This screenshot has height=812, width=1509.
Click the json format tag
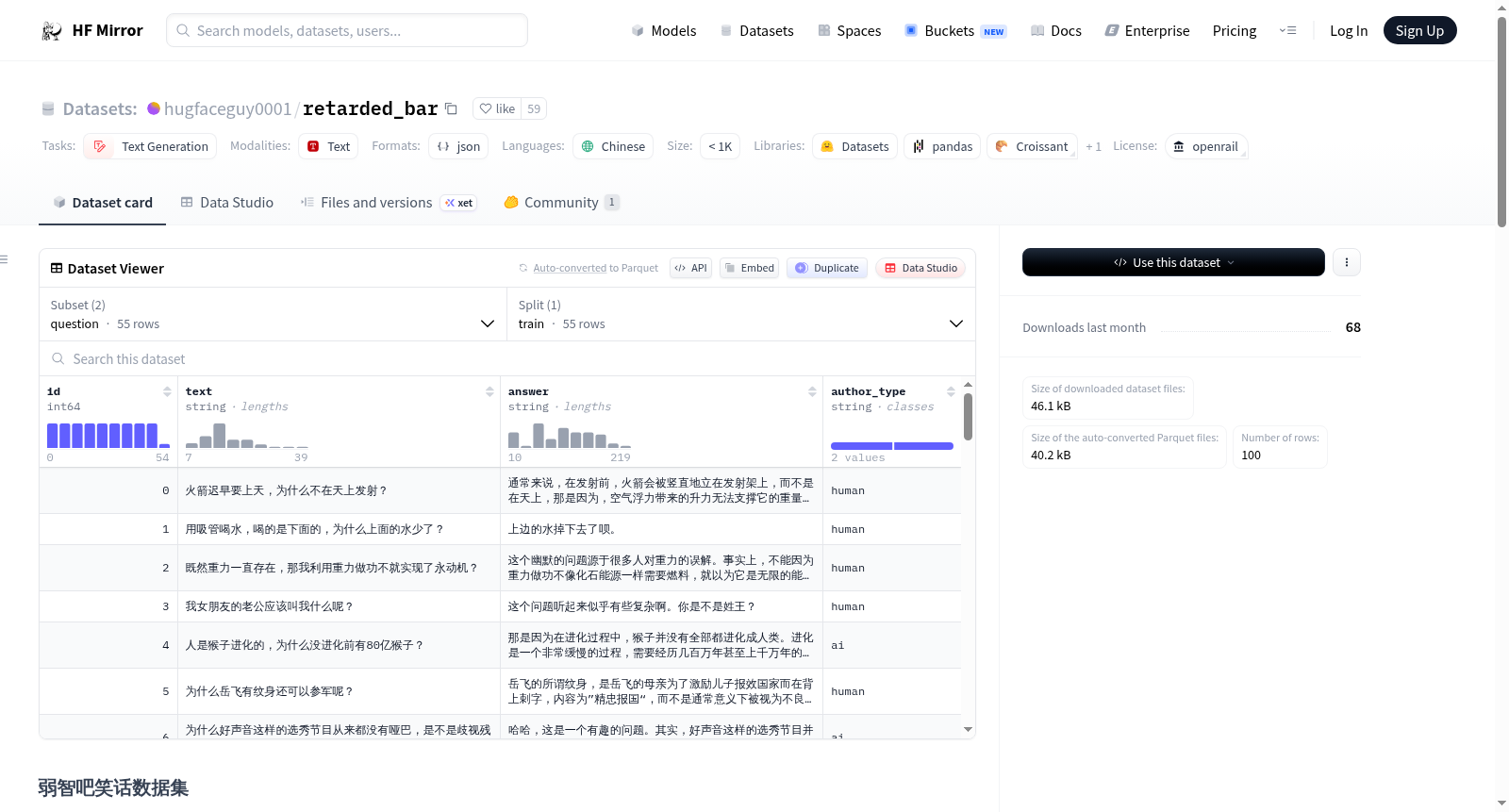[458, 146]
